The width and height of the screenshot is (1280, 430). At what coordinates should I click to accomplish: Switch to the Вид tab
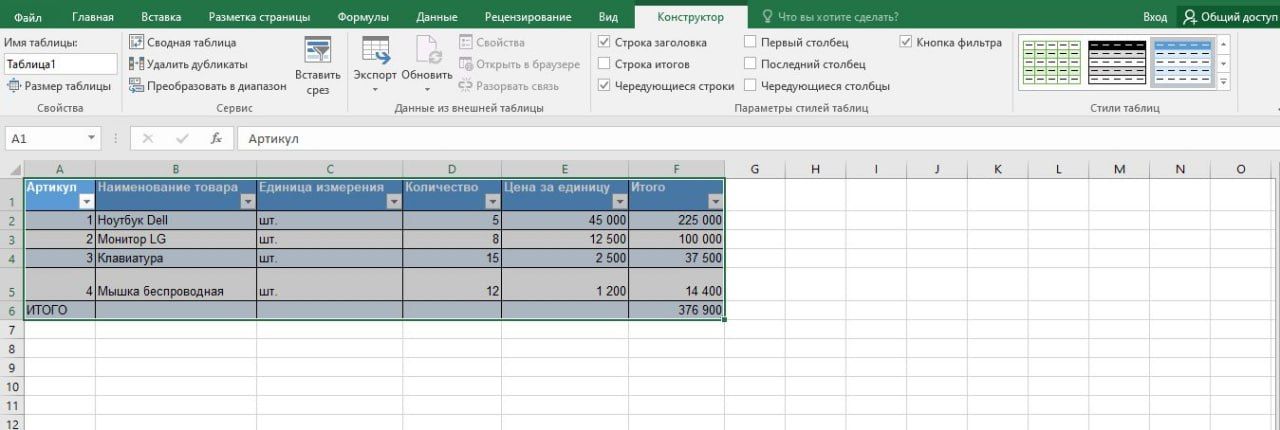tap(608, 17)
